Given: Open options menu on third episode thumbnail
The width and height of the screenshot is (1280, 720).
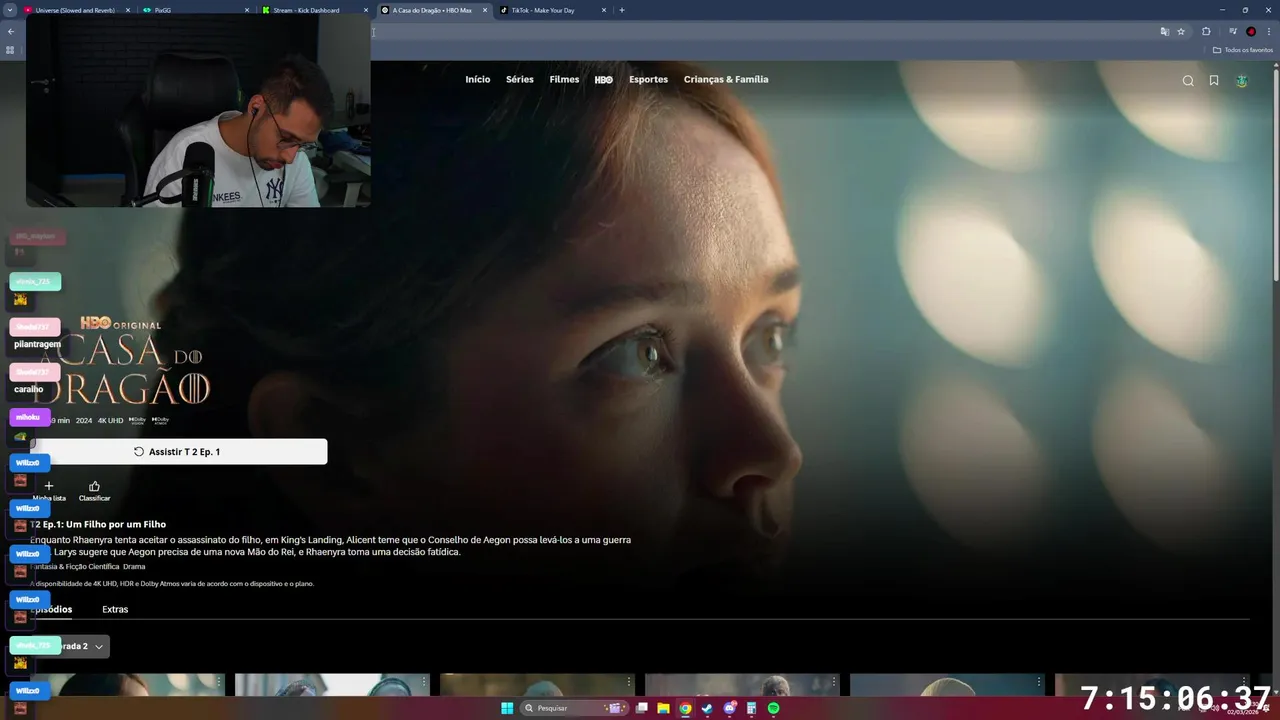Looking at the screenshot, I should pos(629,681).
